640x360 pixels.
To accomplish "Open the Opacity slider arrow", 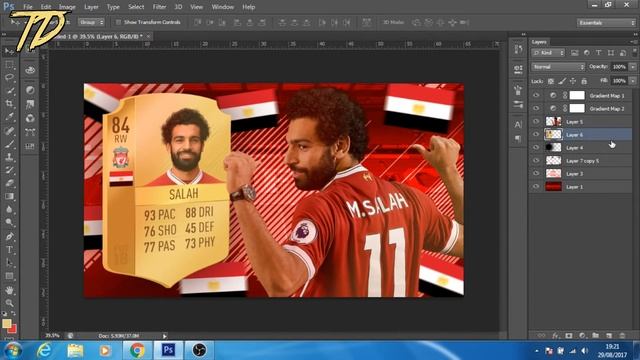I will 633,67.
